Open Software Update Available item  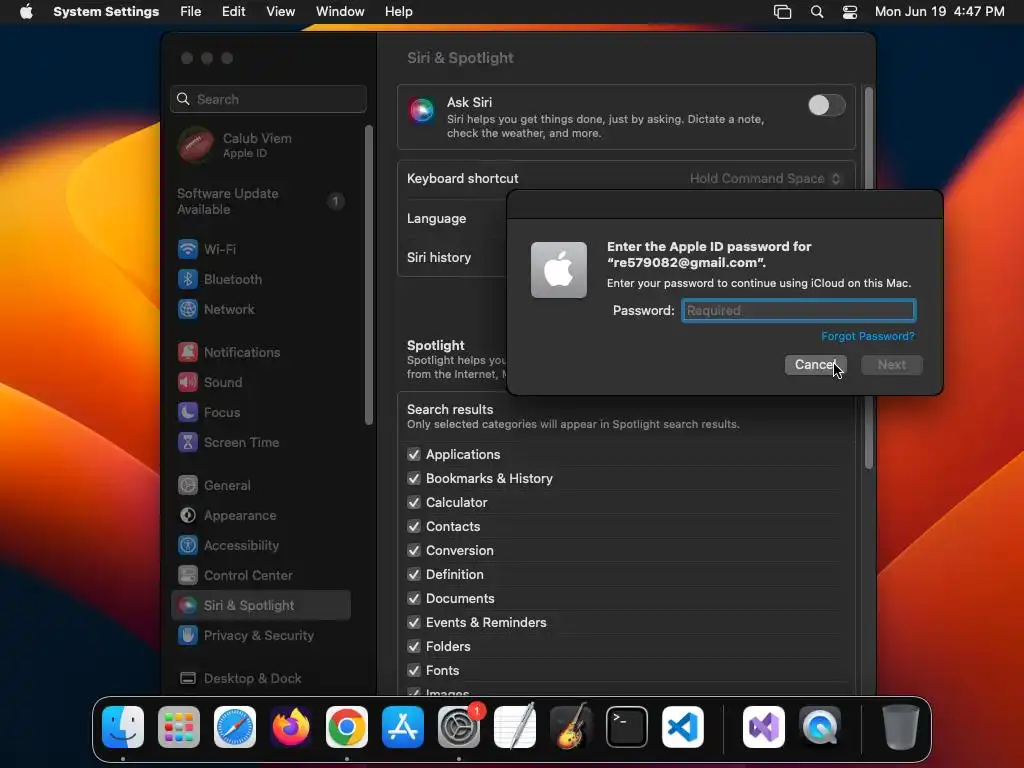(x=261, y=201)
